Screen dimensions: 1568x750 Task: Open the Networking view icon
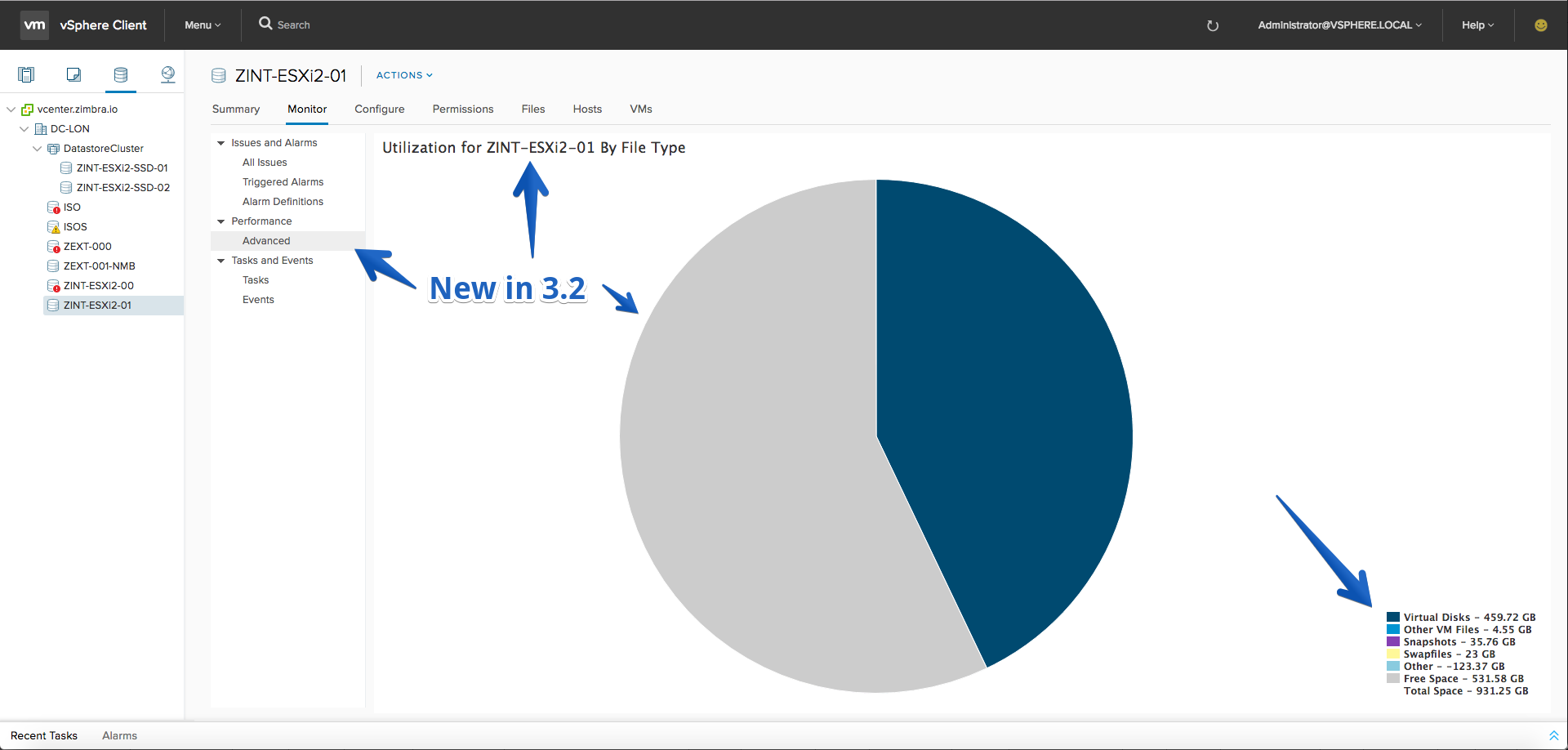[x=167, y=74]
